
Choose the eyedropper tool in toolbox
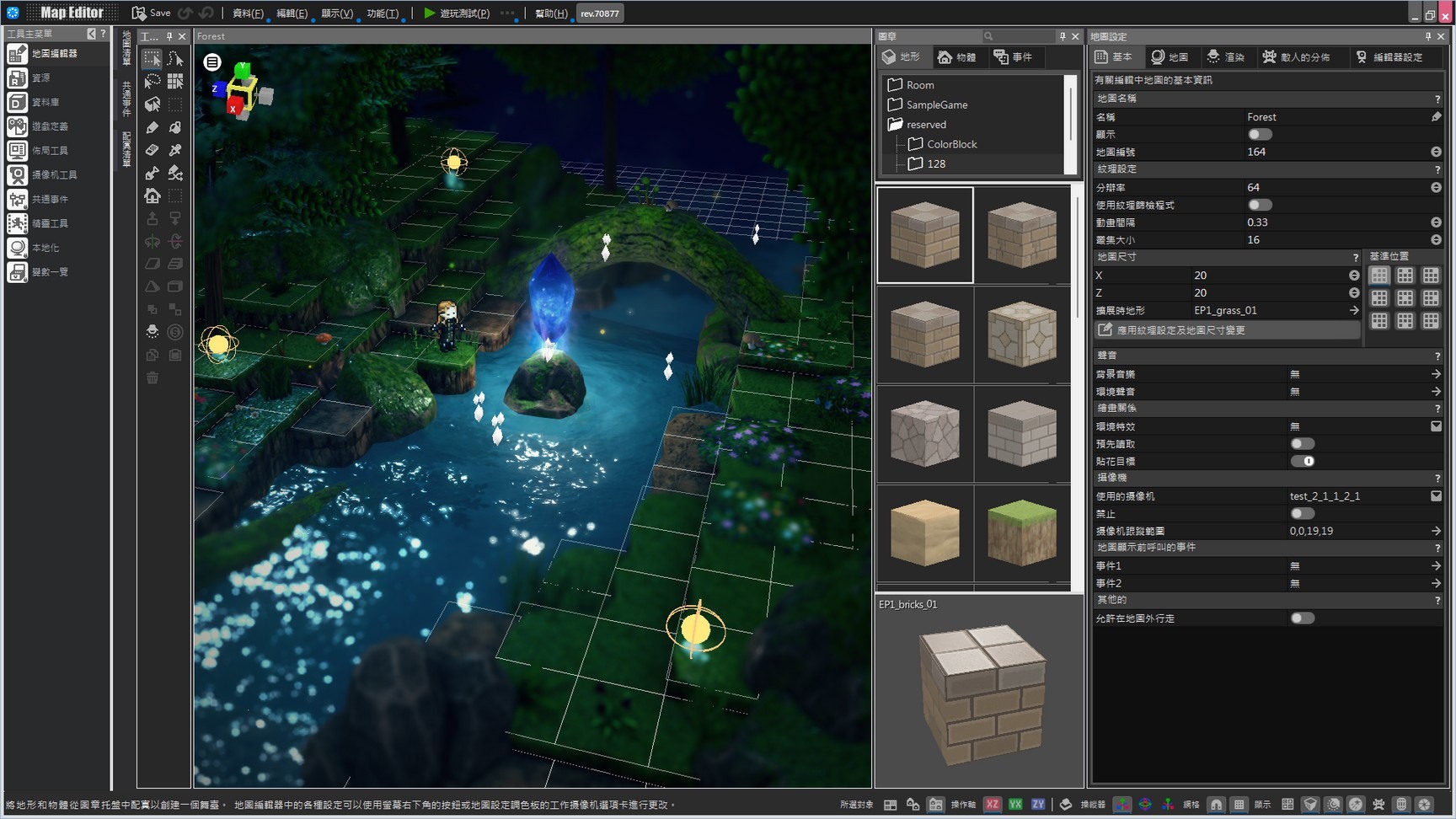(x=175, y=150)
